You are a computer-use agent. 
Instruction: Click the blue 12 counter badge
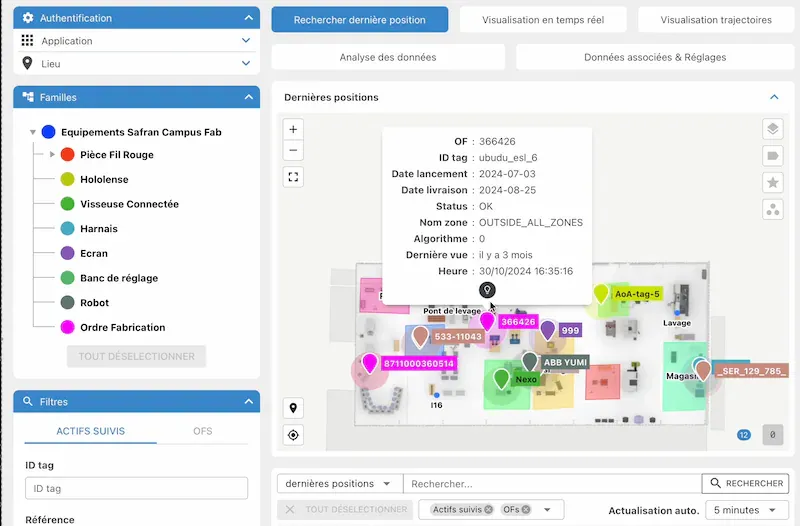[x=744, y=435]
